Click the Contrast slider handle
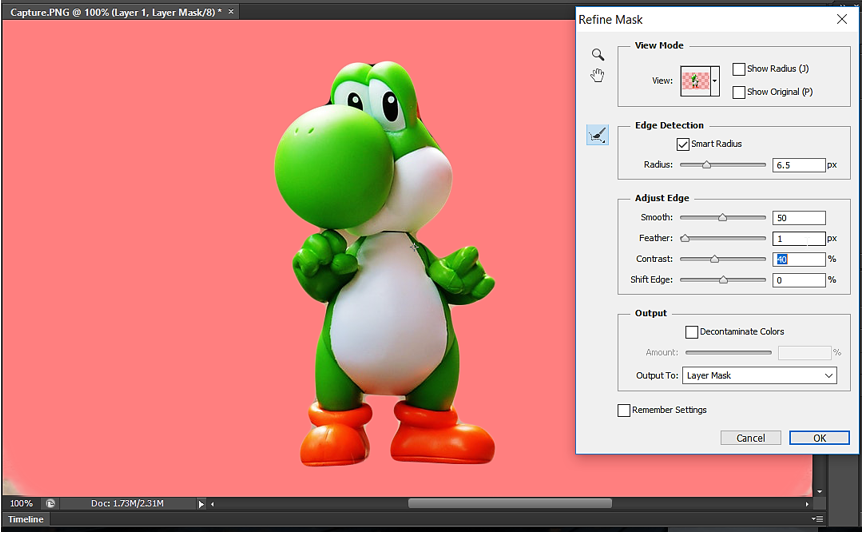Viewport: 864px width, 533px height. point(715,259)
